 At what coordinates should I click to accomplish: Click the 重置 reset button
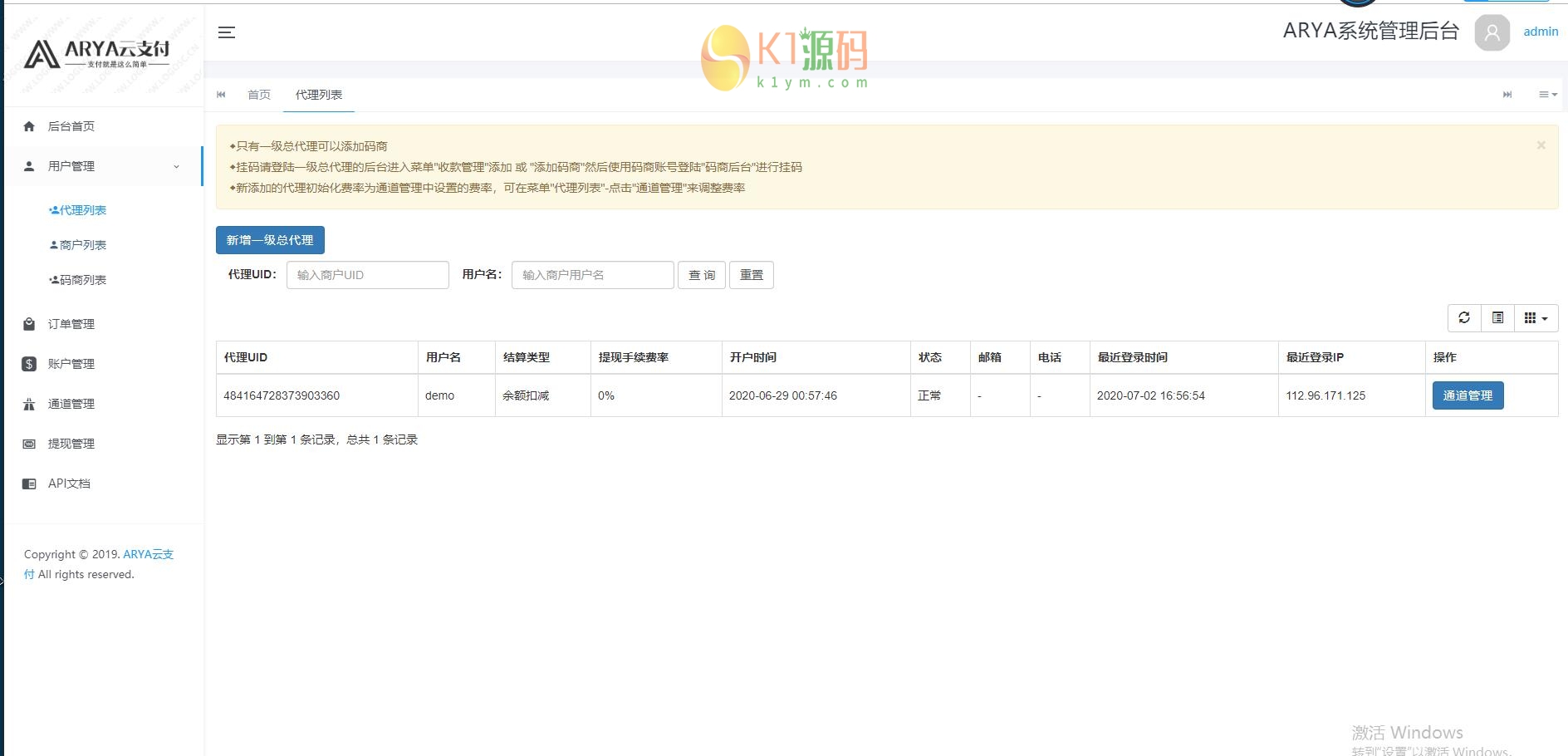click(x=752, y=275)
